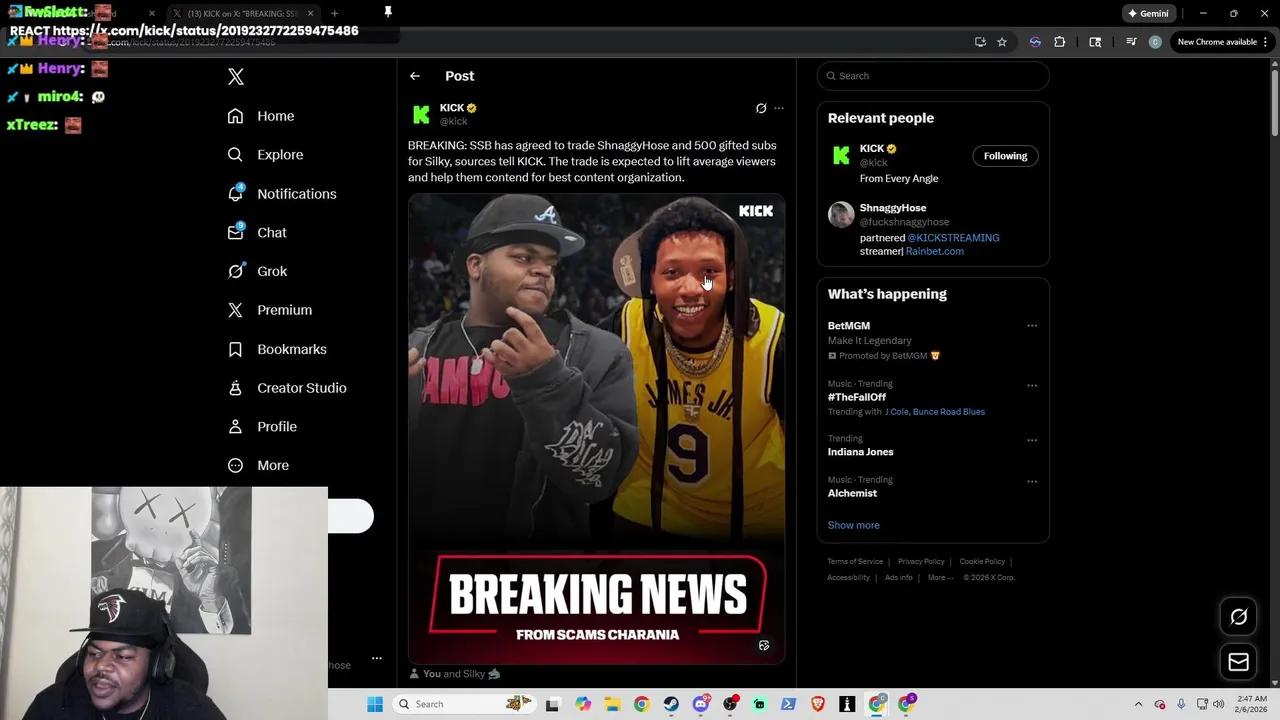
Task: Open the Premium page
Action: [x=270, y=310]
